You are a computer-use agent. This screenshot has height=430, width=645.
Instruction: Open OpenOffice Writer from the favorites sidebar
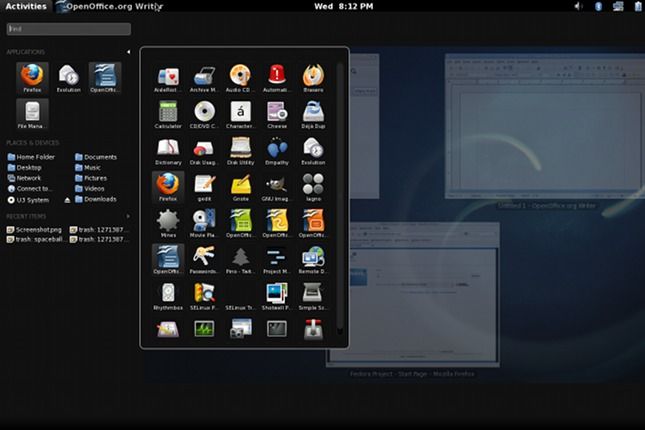[x=105, y=78]
